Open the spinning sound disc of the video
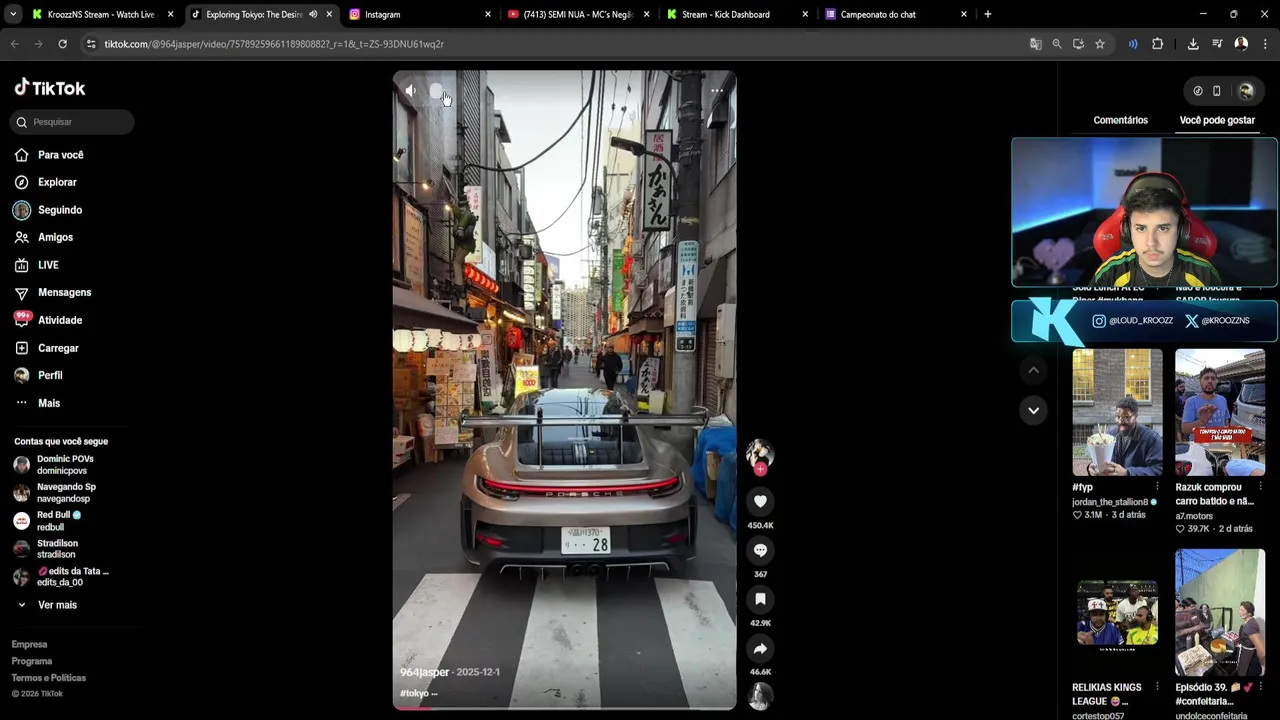Viewport: 1280px width, 720px height. pos(760,695)
